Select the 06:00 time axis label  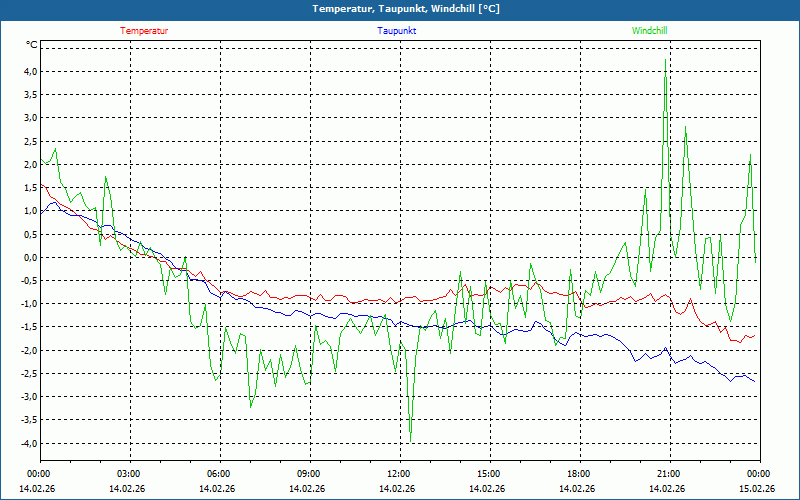(219, 473)
